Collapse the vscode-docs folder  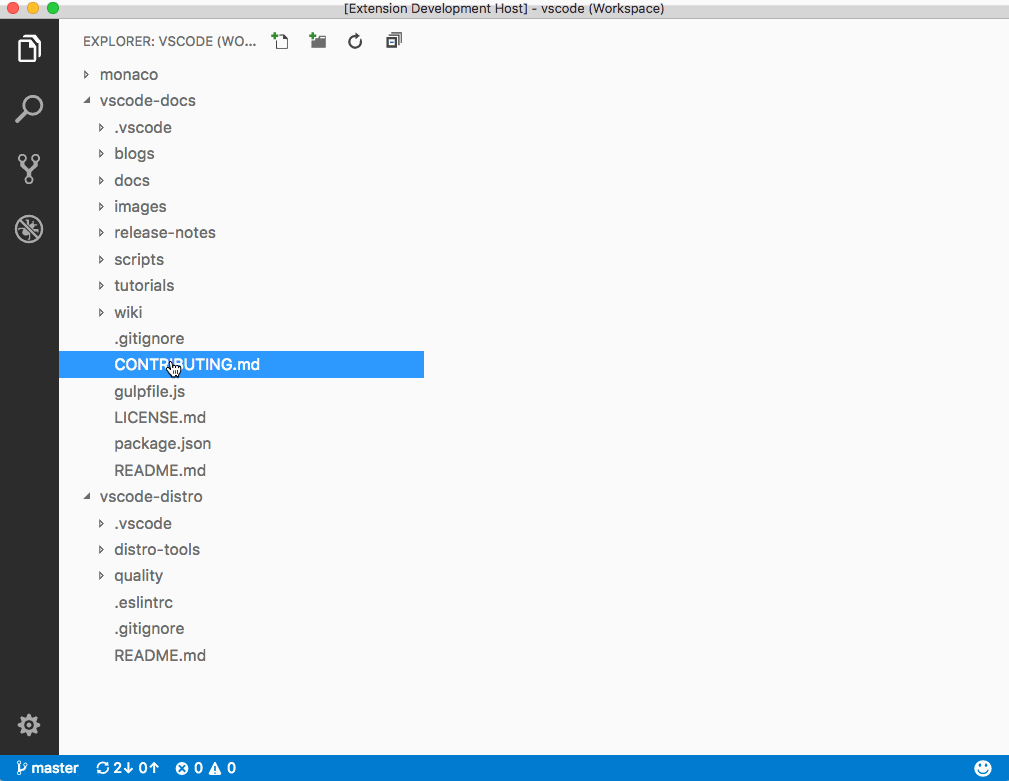[x=148, y=100]
